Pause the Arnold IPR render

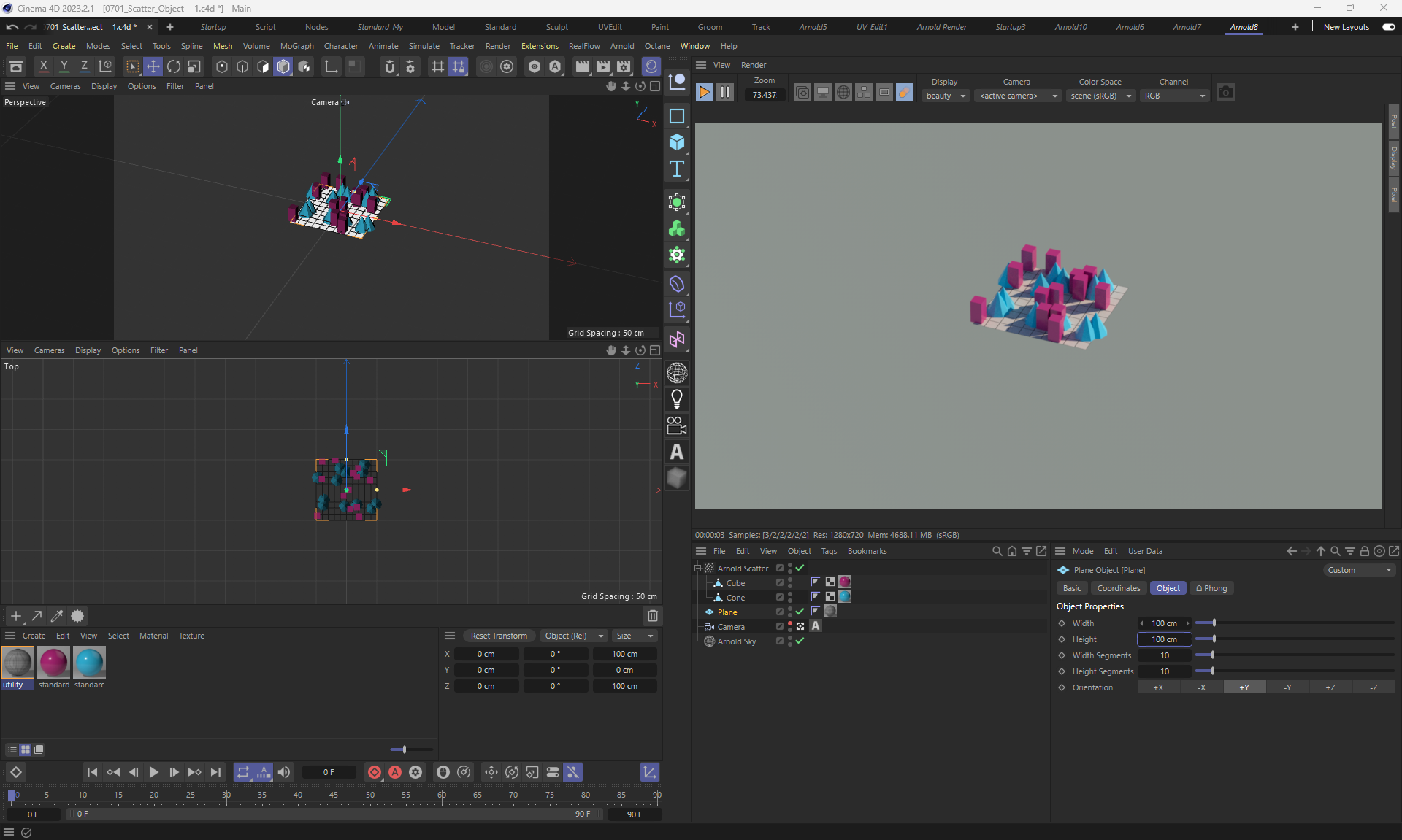tap(724, 92)
